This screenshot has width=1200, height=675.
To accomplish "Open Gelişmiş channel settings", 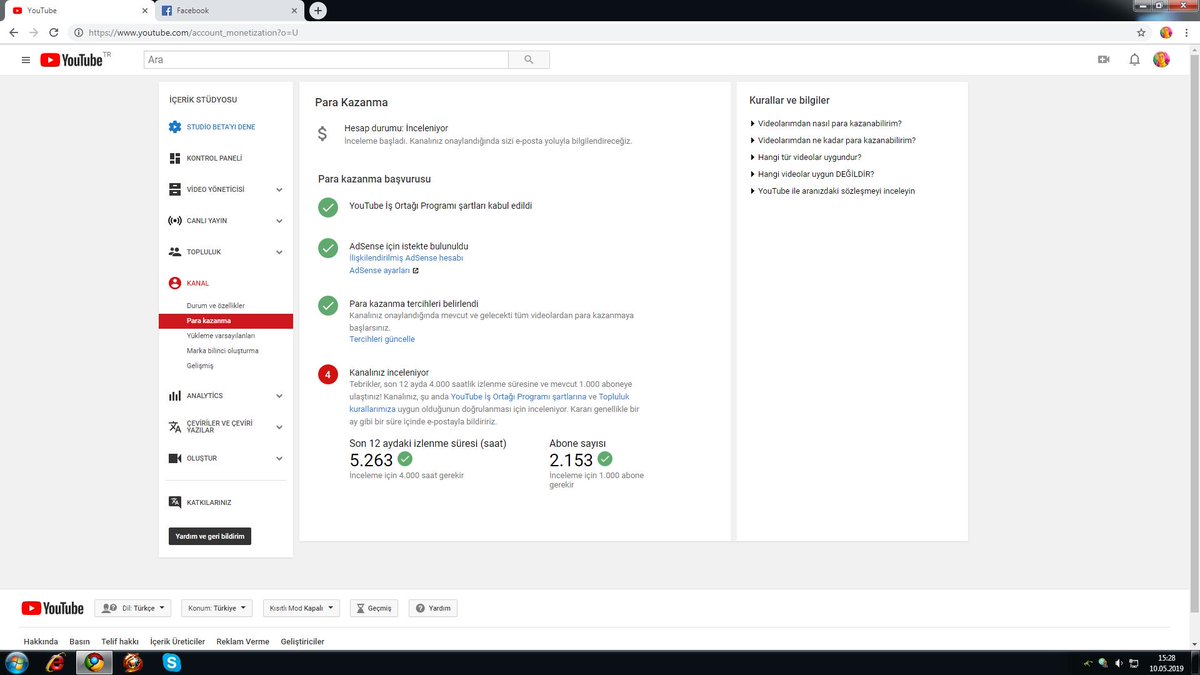I will pyautogui.click(x=200, y=366).
